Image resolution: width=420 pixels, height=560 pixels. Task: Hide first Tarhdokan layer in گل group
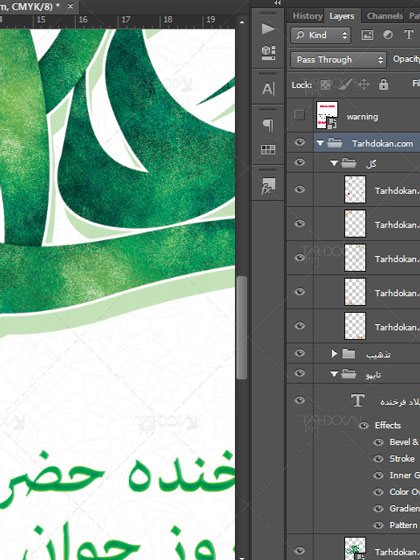(300, 189)
